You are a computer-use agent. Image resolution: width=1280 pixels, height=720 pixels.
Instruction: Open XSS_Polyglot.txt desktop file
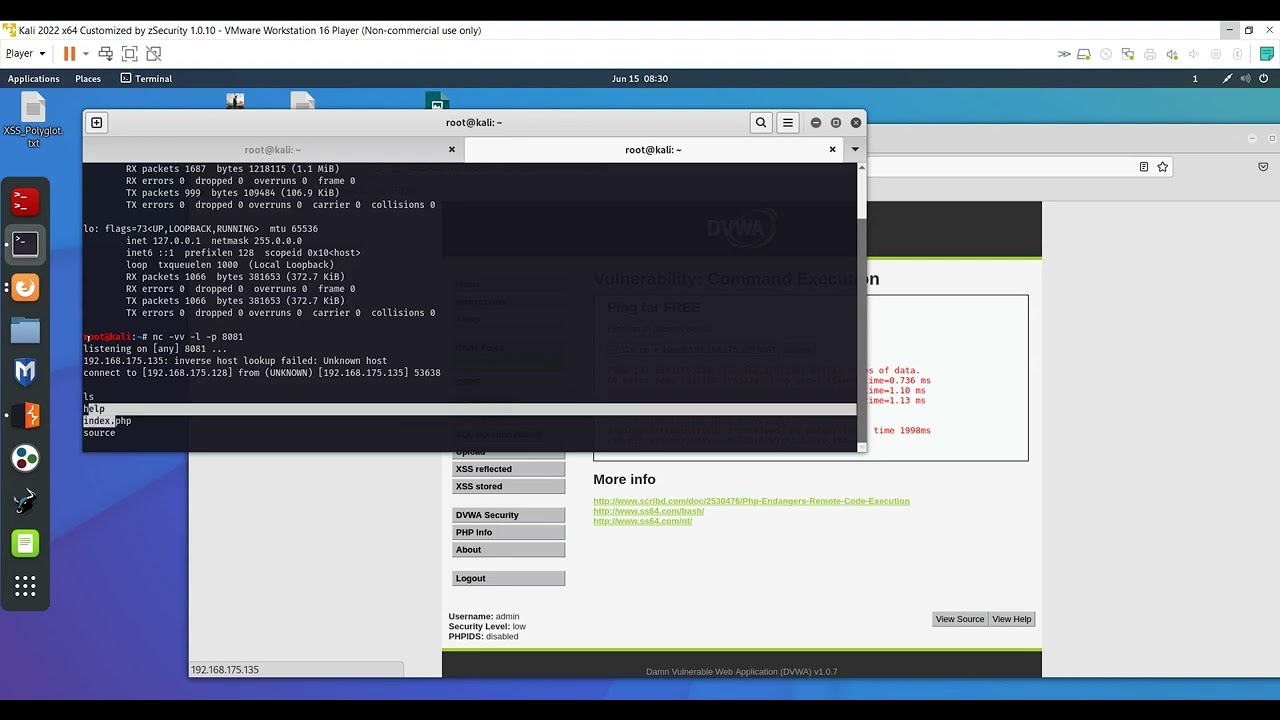click(33, 121)
